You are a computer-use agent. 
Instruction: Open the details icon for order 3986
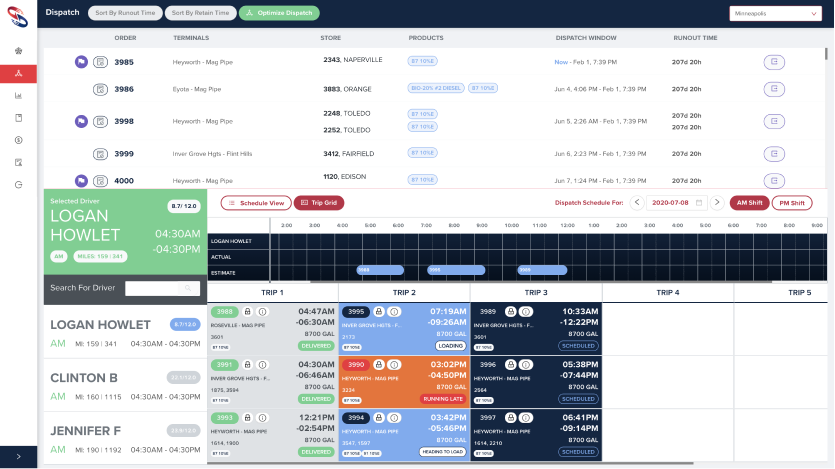pyautogui.click(x=100, y=89)
